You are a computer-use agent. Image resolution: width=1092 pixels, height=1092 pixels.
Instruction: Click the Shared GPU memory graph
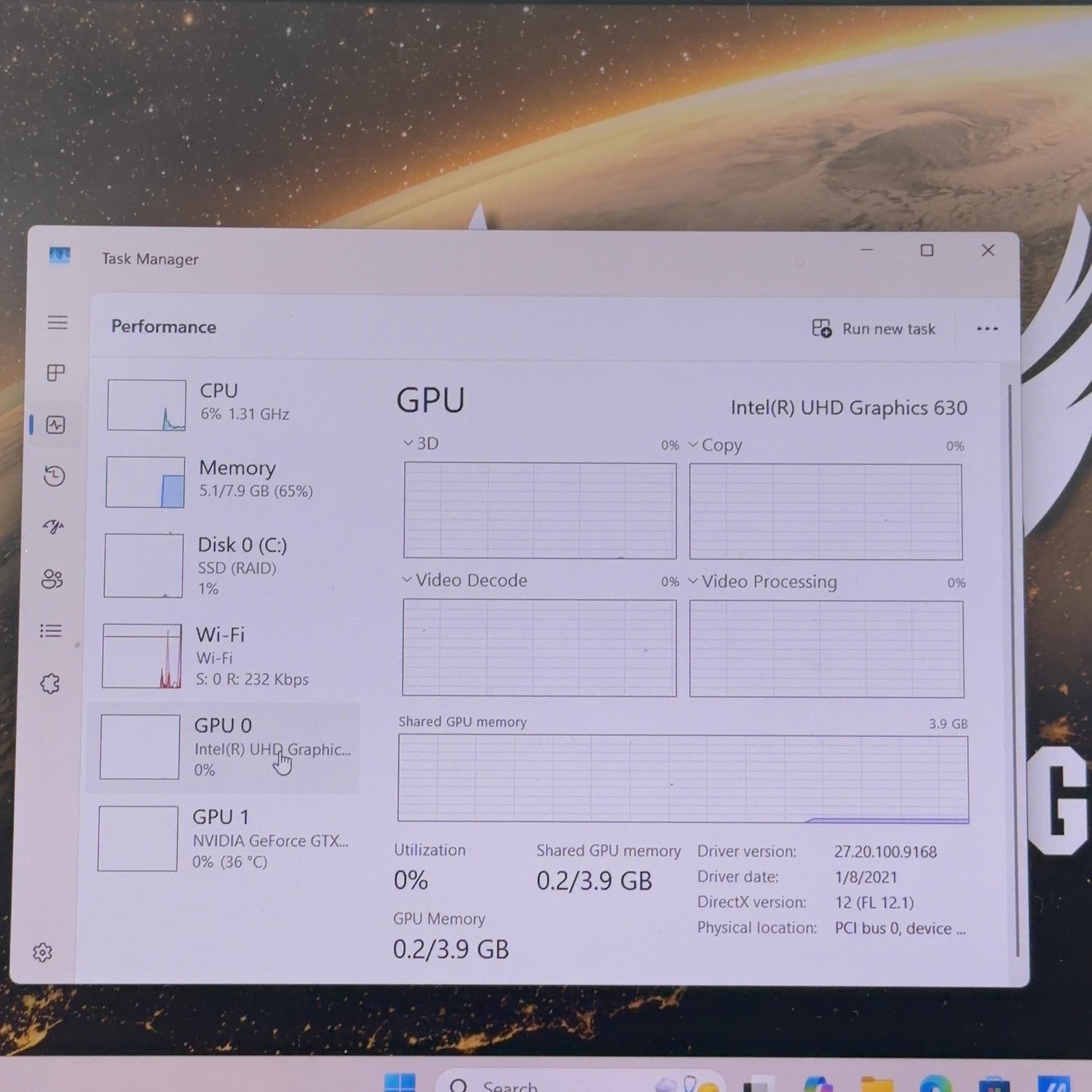(683, 779)
